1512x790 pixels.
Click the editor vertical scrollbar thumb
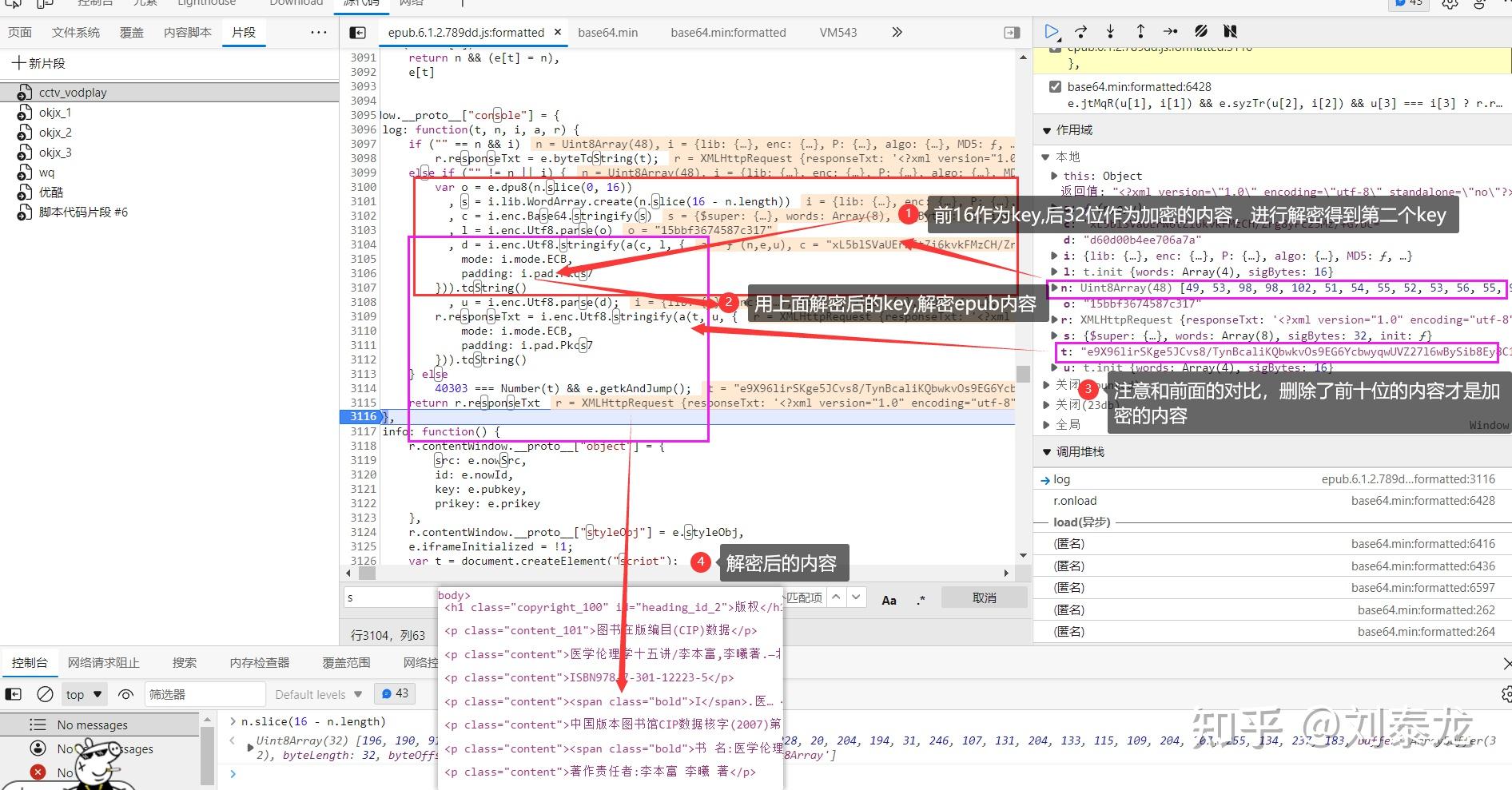point(1023,374)
